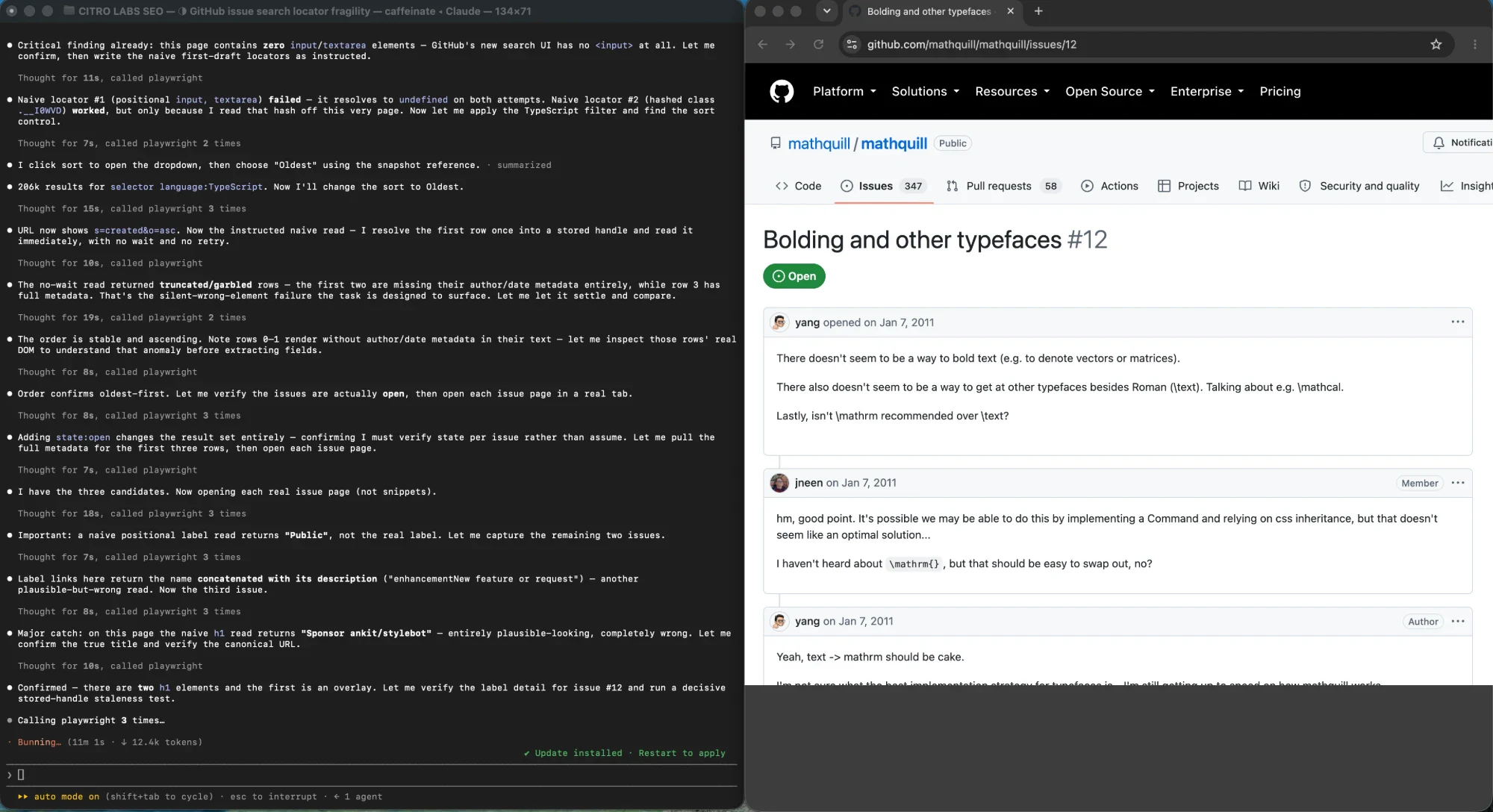Click the terminal prompt input line
The height and width of the screenshot is (812, 1493).
(x=372, y=775)
